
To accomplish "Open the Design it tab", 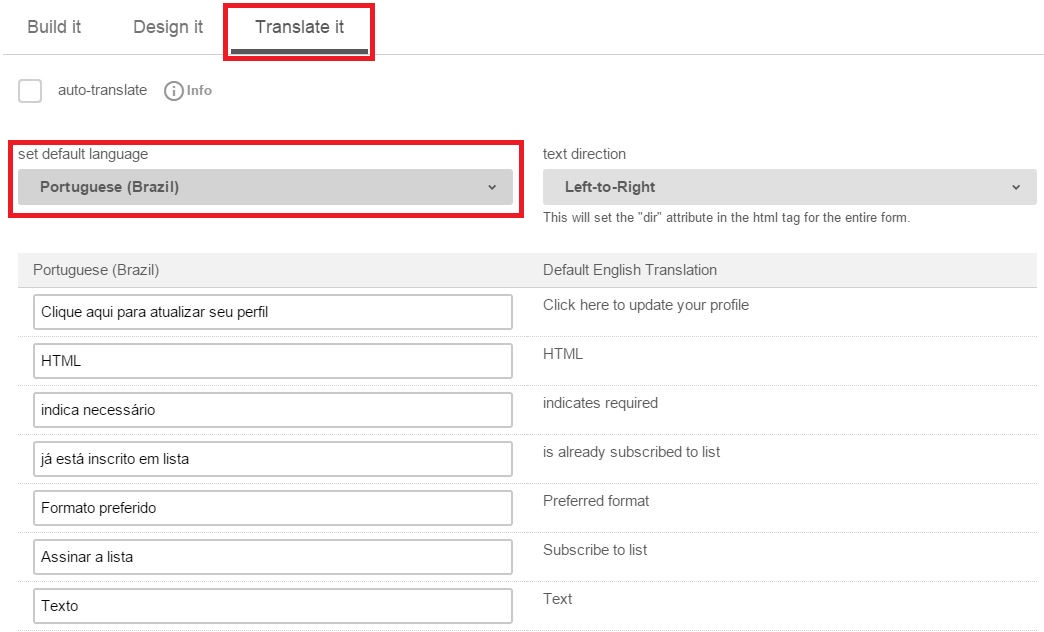I will tap(168, 27).
